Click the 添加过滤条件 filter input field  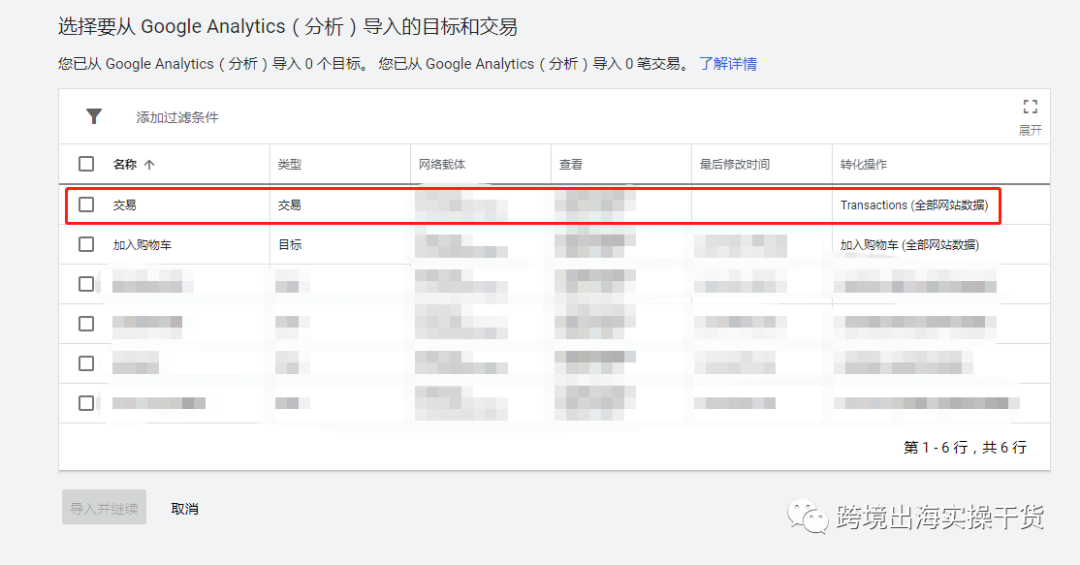click(177, 117)
